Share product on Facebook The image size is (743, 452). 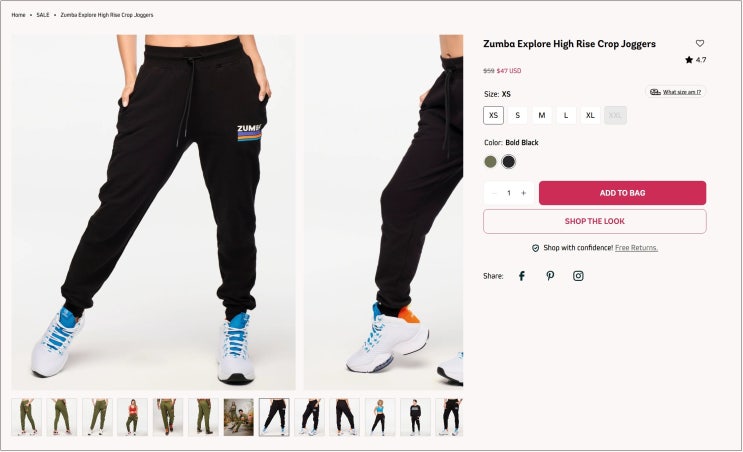click(x=522, y=276)
